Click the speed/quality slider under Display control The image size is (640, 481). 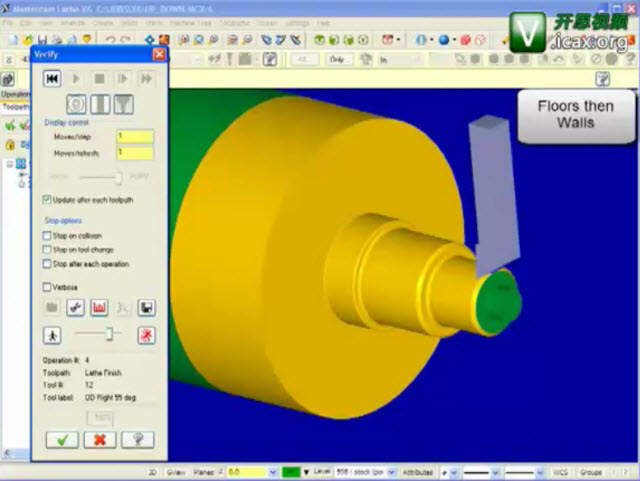102,177
